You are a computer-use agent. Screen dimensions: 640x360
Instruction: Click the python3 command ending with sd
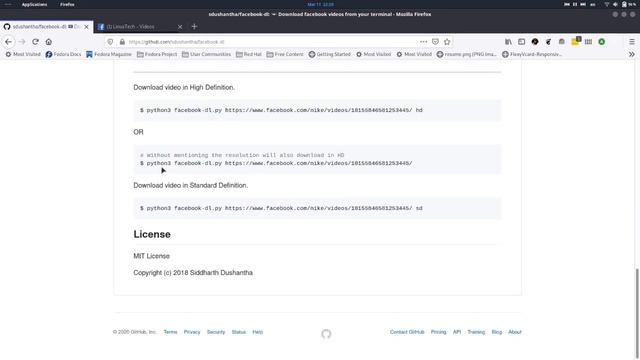tap(281, 208)
